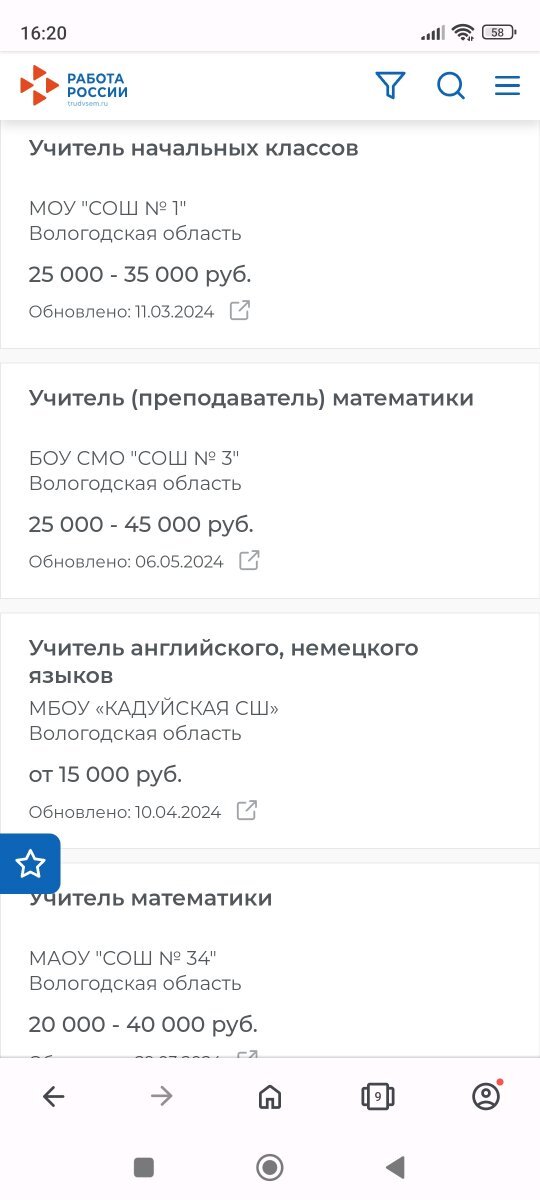Open Учитель английского, немецкого языков vacancy
540x1200 pixels.
[224, 661]
